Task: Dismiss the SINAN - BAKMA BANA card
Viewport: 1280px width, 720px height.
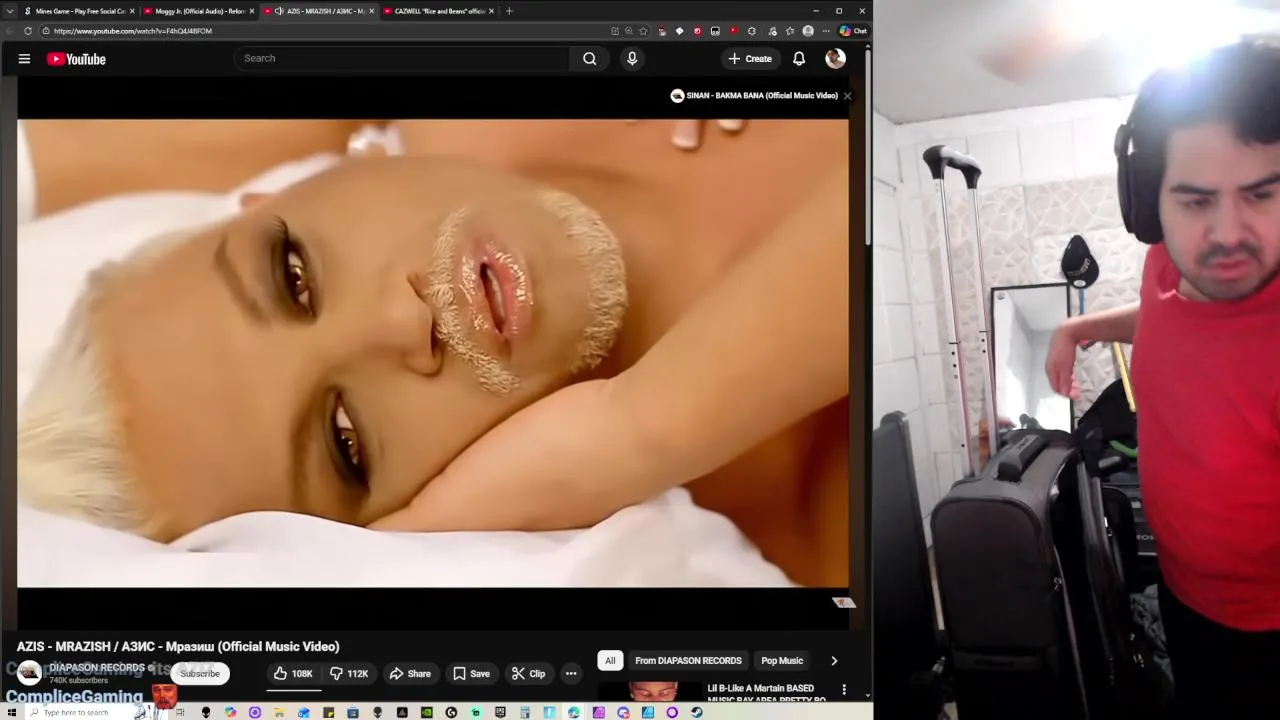Action: (x=847, y=96)
